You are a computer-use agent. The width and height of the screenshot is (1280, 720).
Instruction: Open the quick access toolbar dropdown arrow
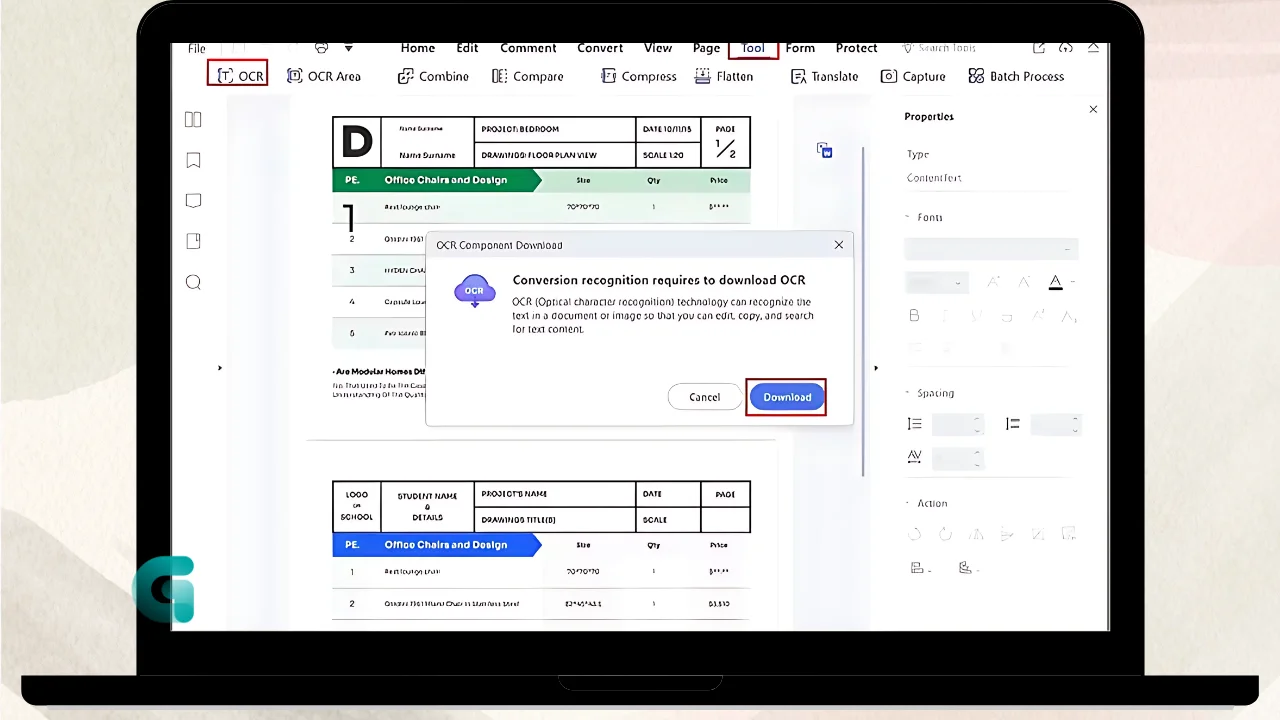pos(348,48)
